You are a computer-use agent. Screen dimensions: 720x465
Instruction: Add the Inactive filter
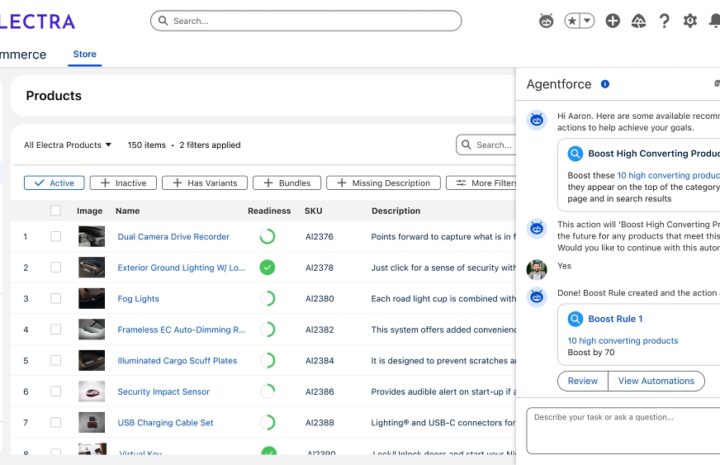123,183
